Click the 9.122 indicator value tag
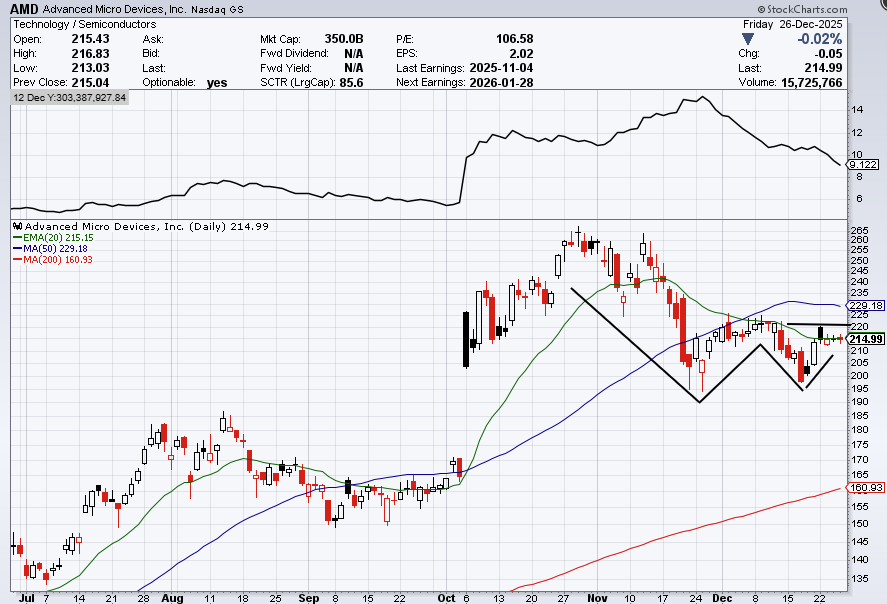Screen dimensions: 887x604 coord(863,164)
